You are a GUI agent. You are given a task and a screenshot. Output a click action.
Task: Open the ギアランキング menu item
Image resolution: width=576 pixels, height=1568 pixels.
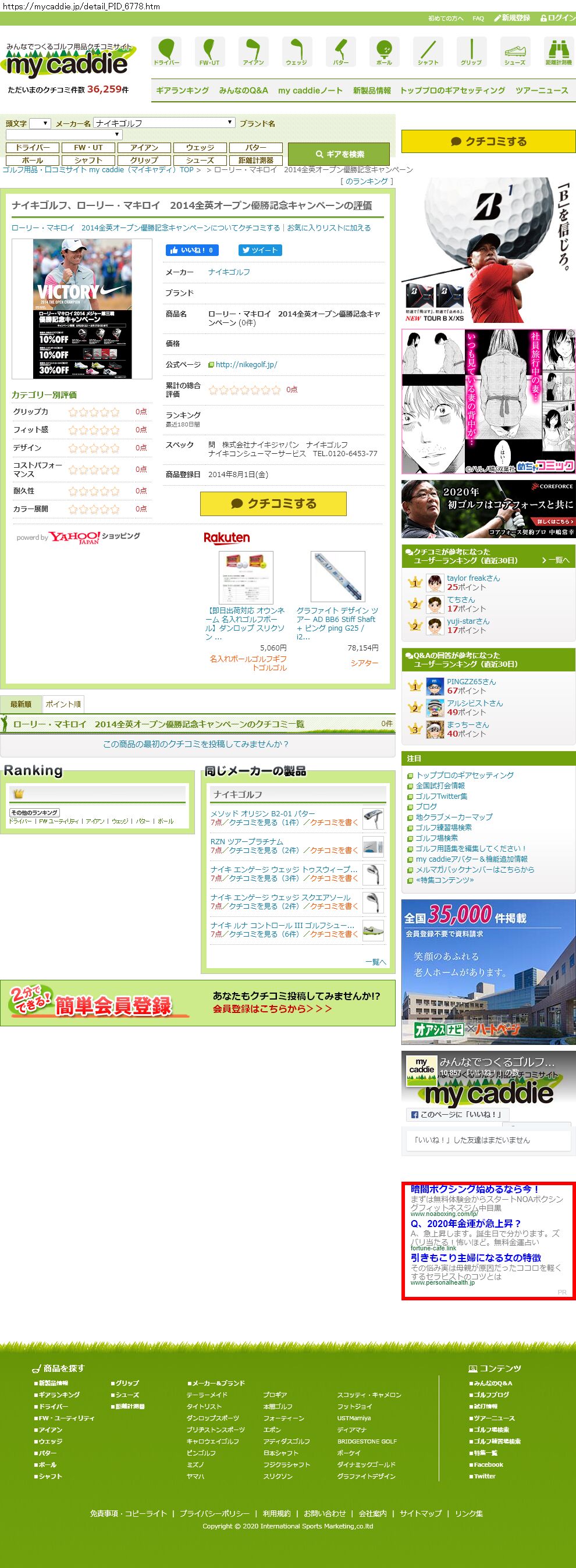point(182,91)
